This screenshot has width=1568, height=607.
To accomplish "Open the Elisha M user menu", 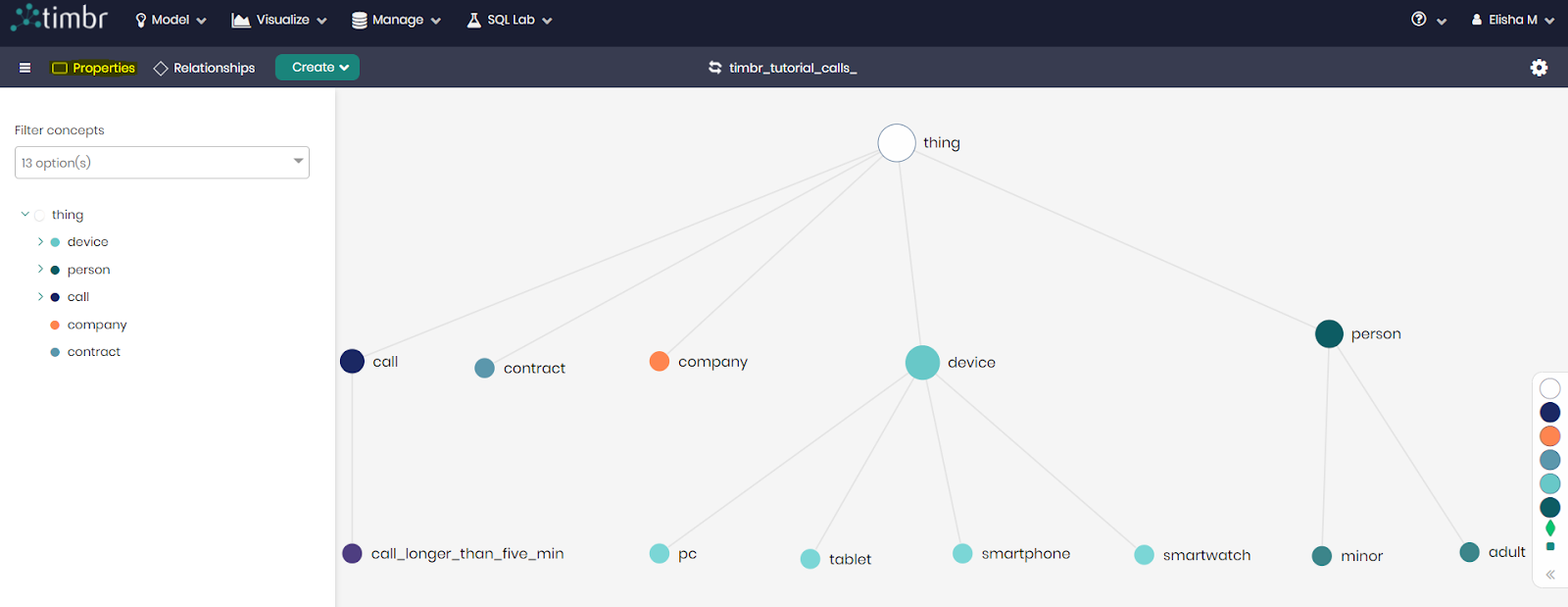I will [1512, 20].
